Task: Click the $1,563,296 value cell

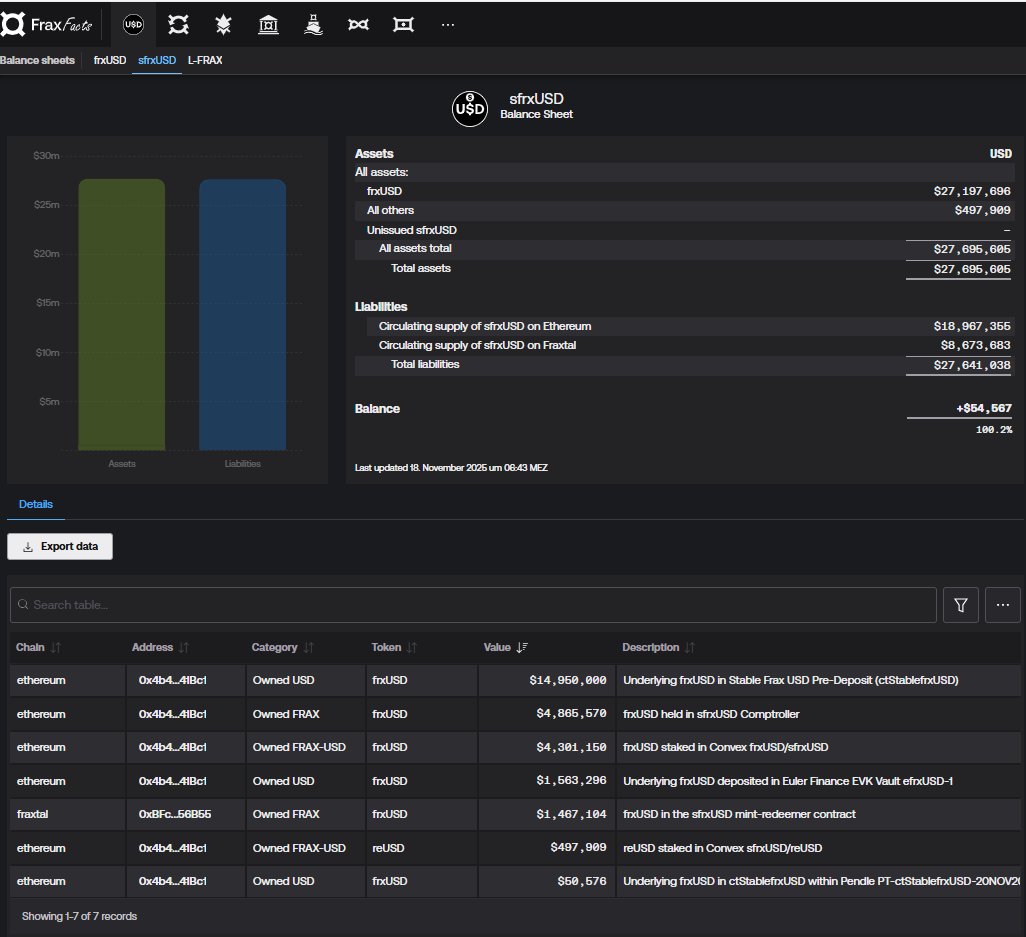Action: [x=571, y=781]
